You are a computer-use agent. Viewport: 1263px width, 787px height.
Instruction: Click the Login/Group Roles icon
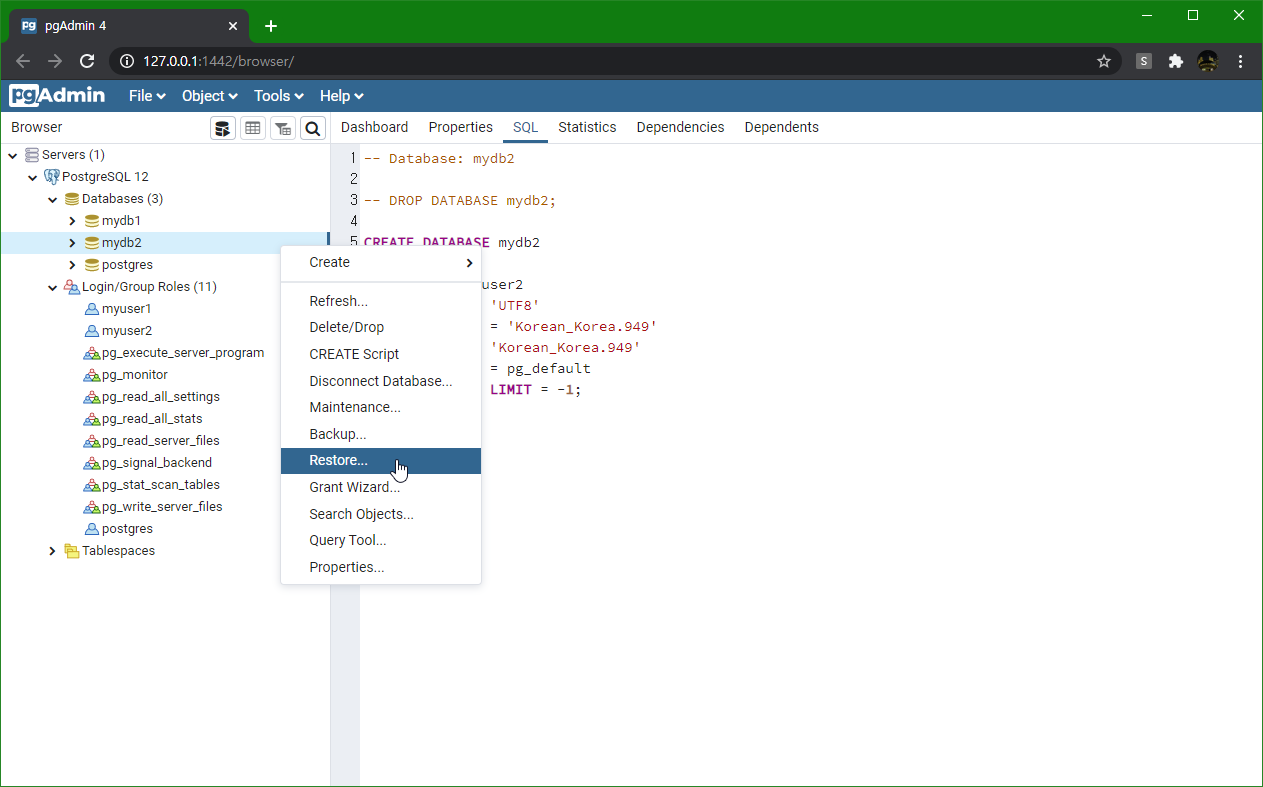72,287
